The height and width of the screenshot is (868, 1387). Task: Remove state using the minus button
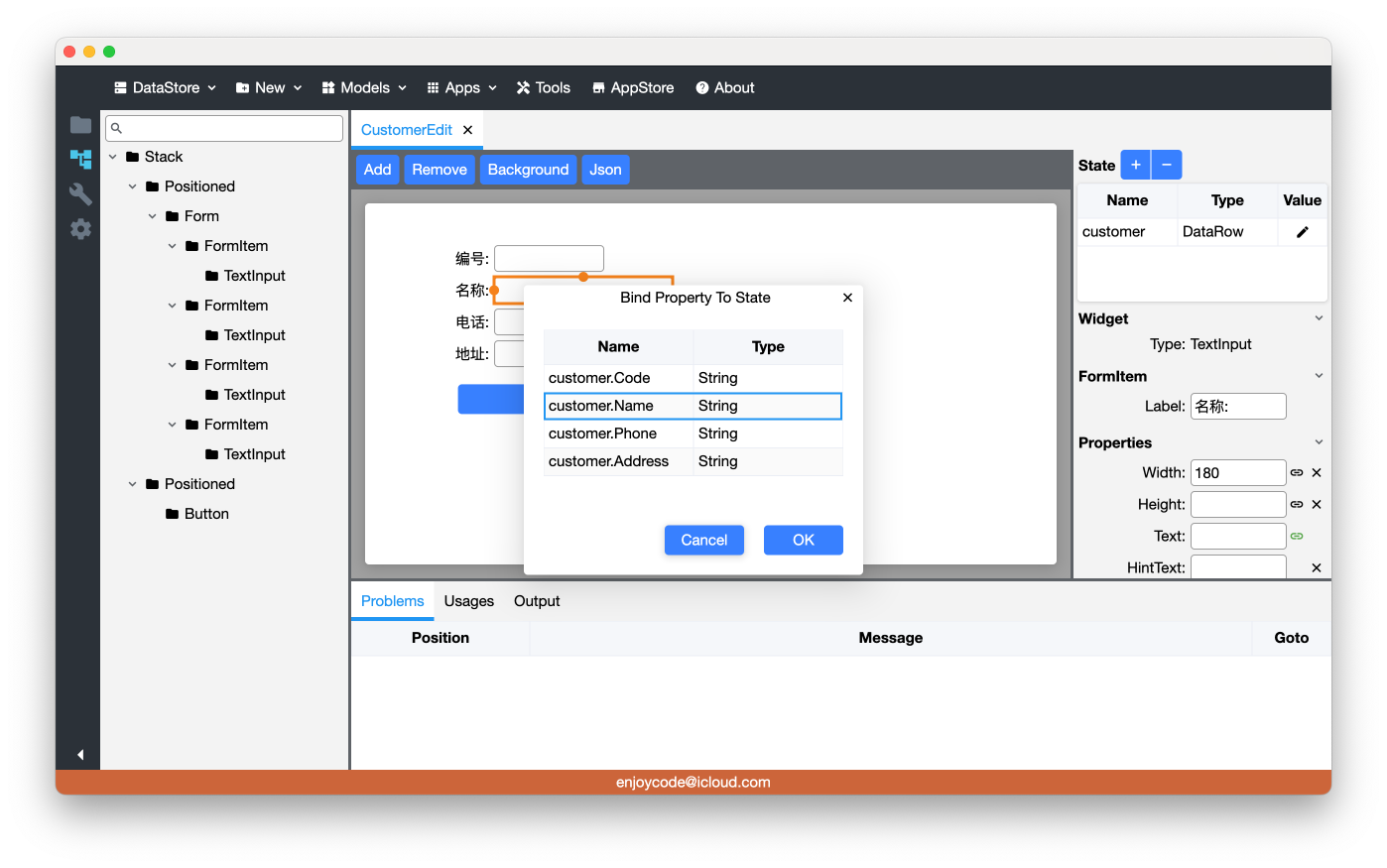point(1167,165)
